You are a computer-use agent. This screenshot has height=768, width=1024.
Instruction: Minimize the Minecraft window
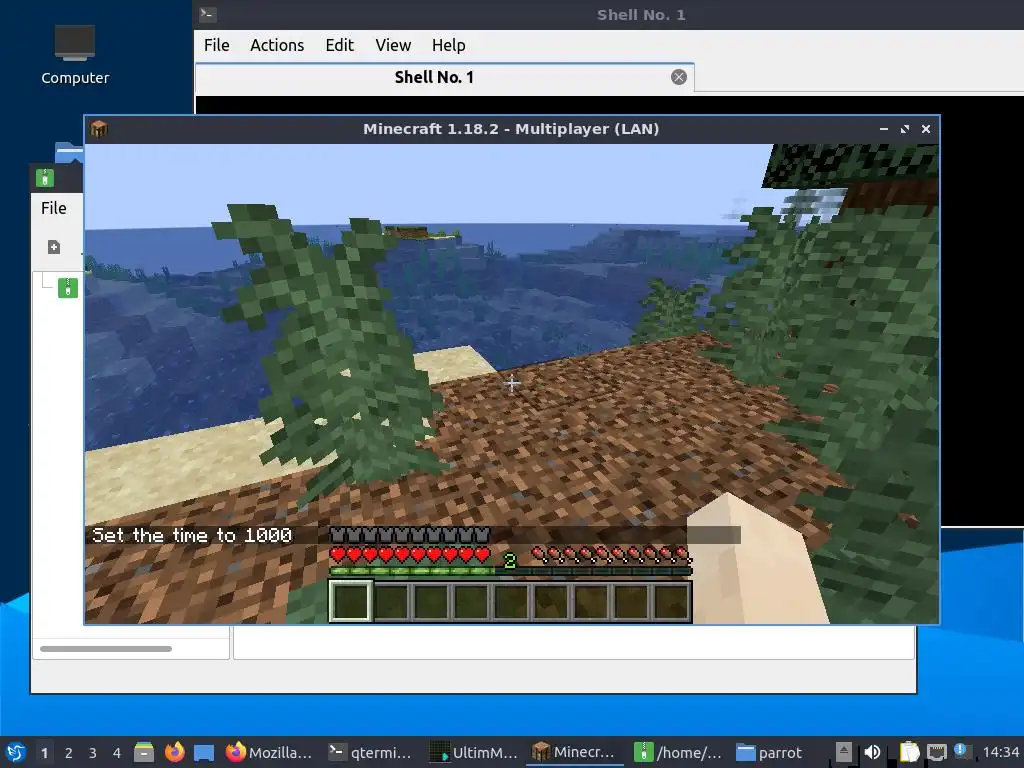884,129
